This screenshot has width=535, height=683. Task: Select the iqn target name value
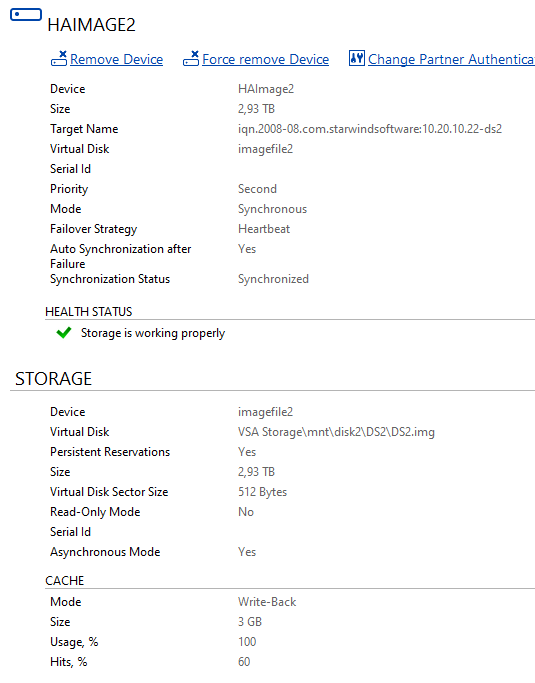[370, 129]
